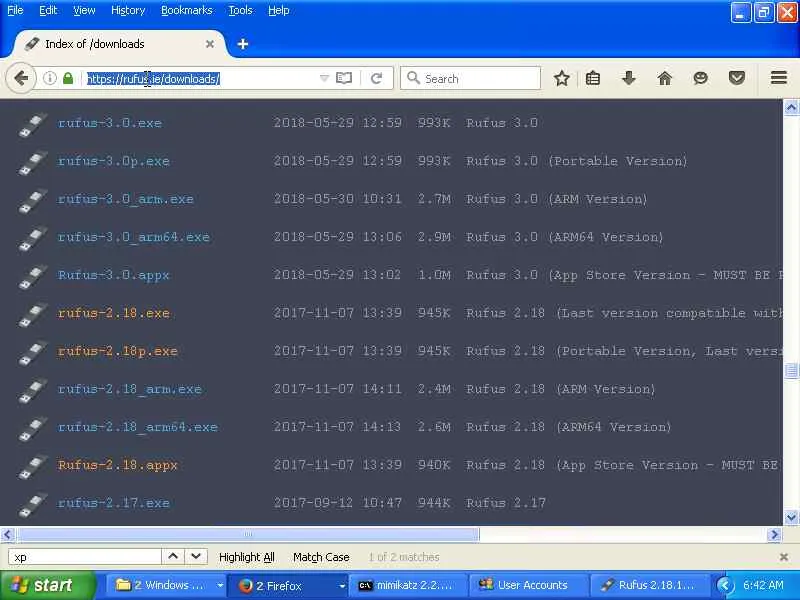Open the File menu

[15, 10]
